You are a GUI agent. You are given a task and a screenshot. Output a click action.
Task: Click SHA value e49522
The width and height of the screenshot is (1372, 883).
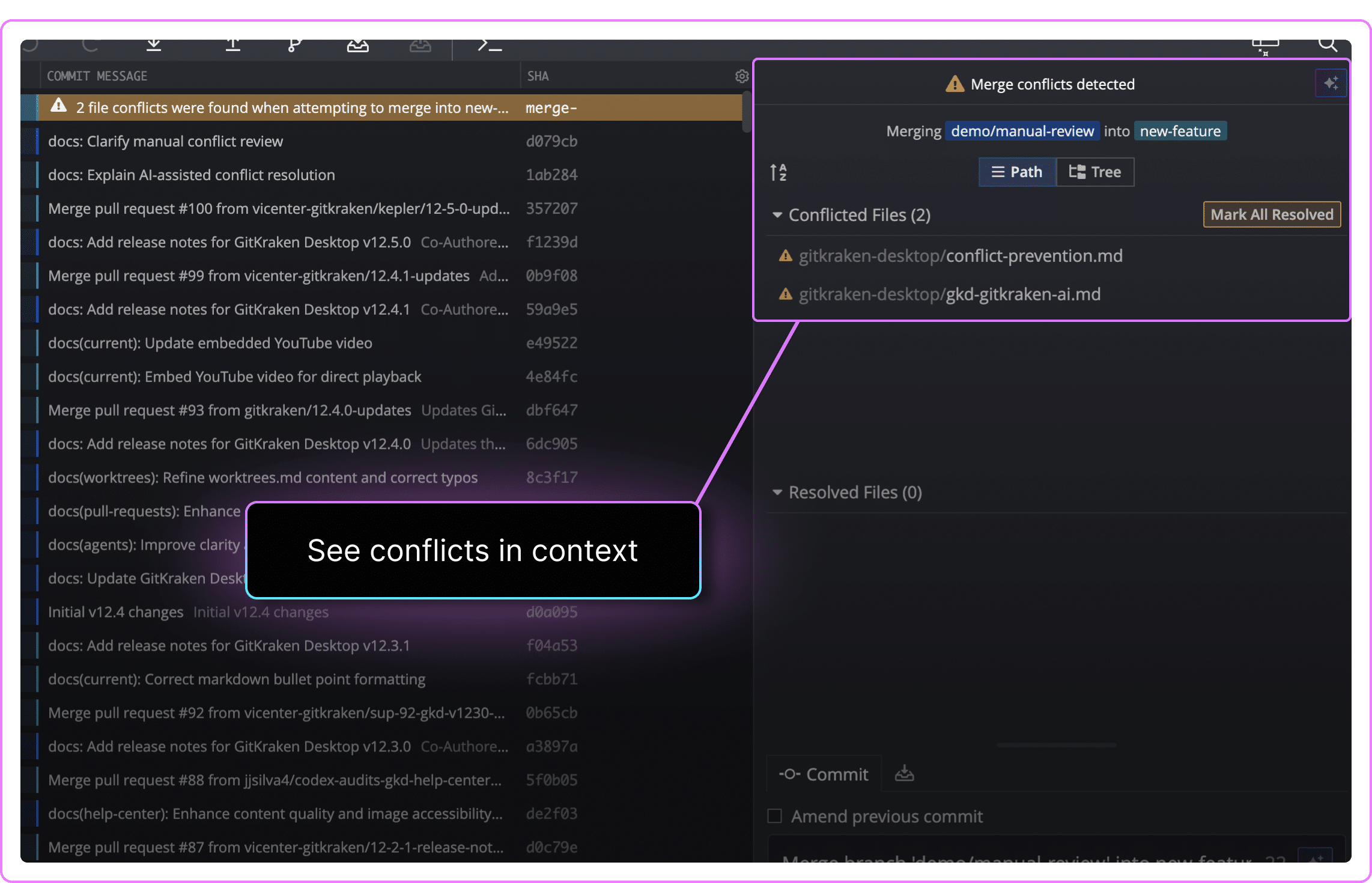pos(551,343)
